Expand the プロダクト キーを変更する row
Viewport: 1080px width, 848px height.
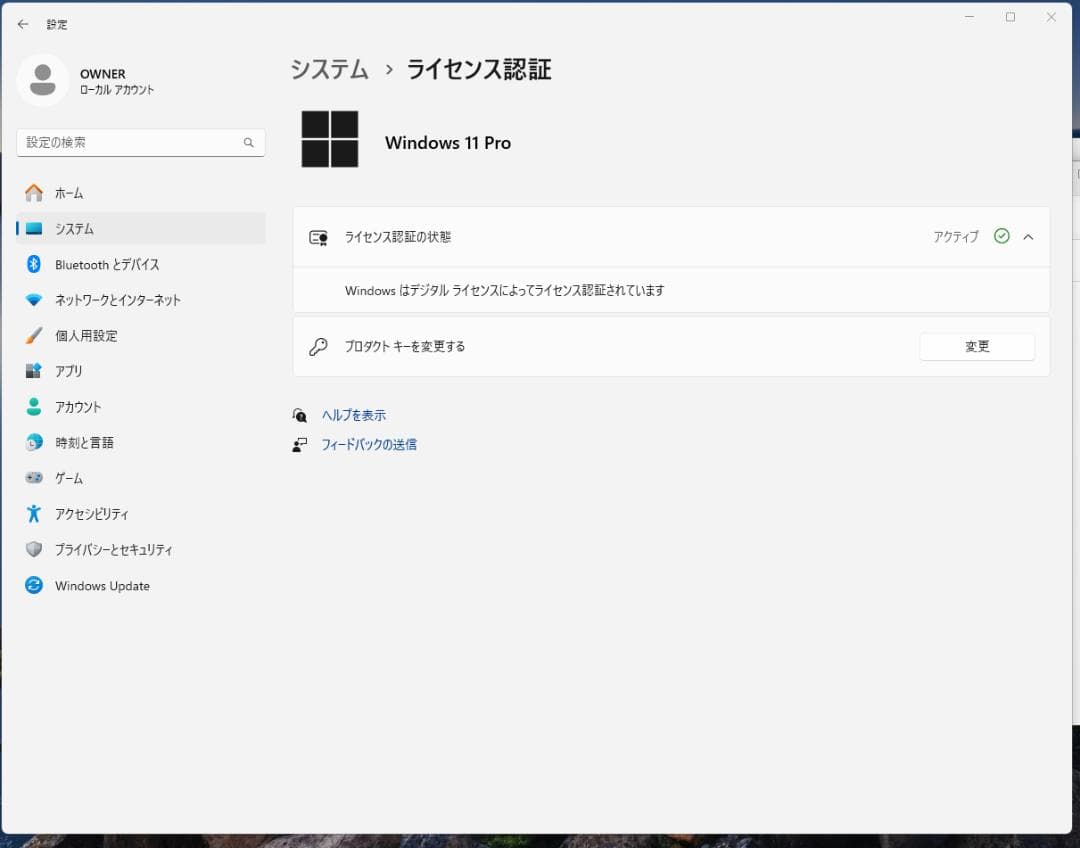(977, 346)
